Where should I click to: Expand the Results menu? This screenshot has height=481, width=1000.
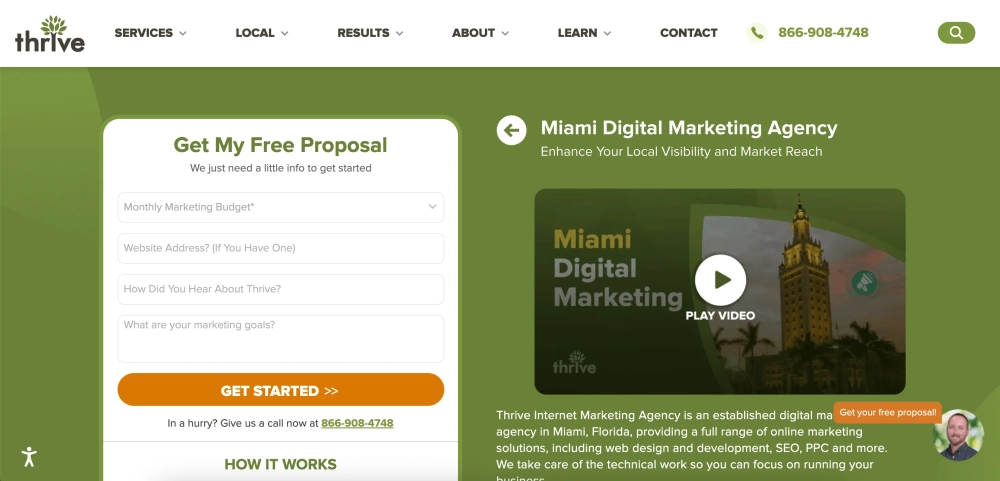[x=370, y=33]
